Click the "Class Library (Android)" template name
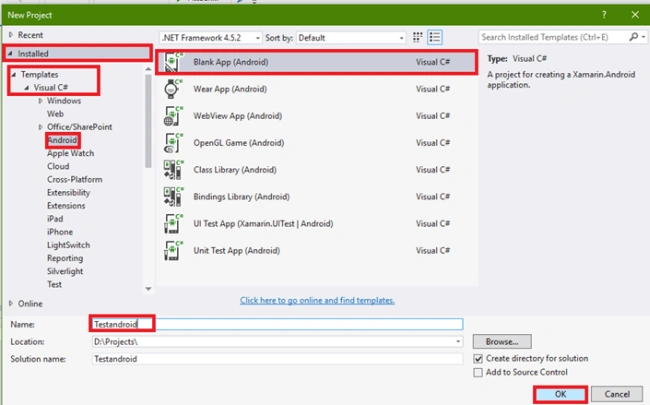This screenshot has width=650, height=405. [235, 170]
